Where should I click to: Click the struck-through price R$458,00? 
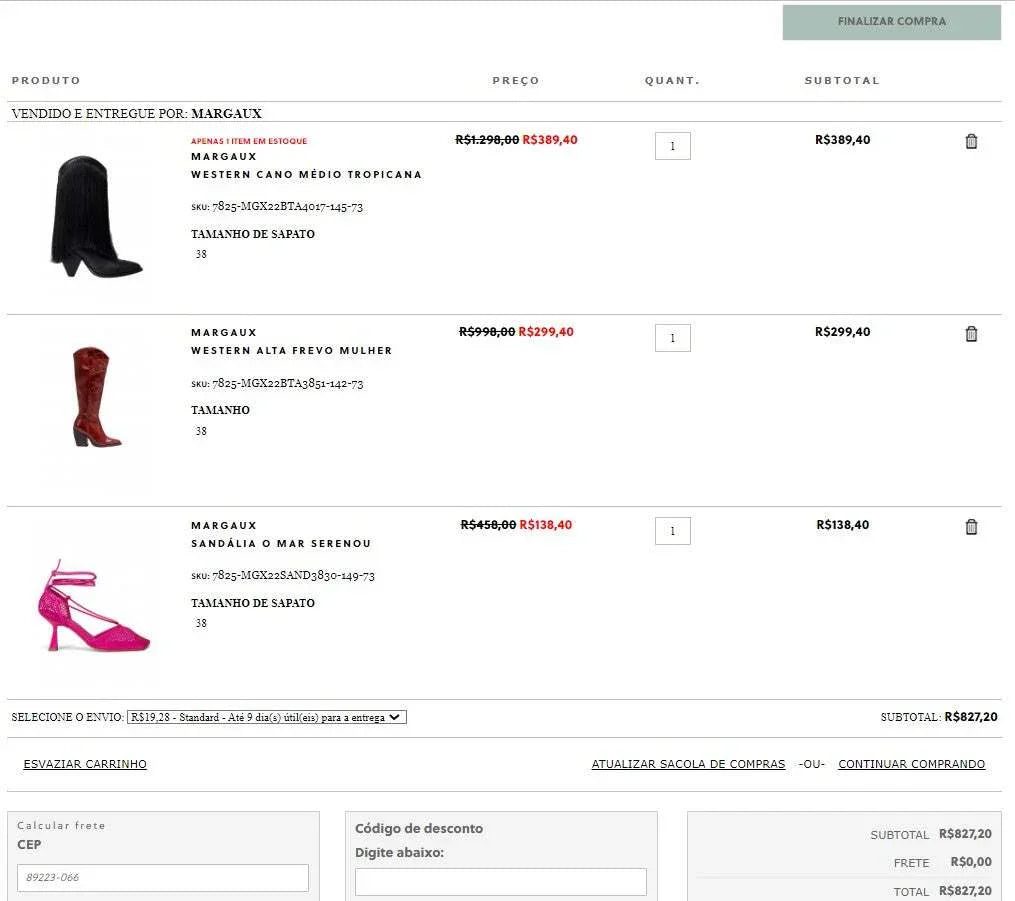(488, 525)
